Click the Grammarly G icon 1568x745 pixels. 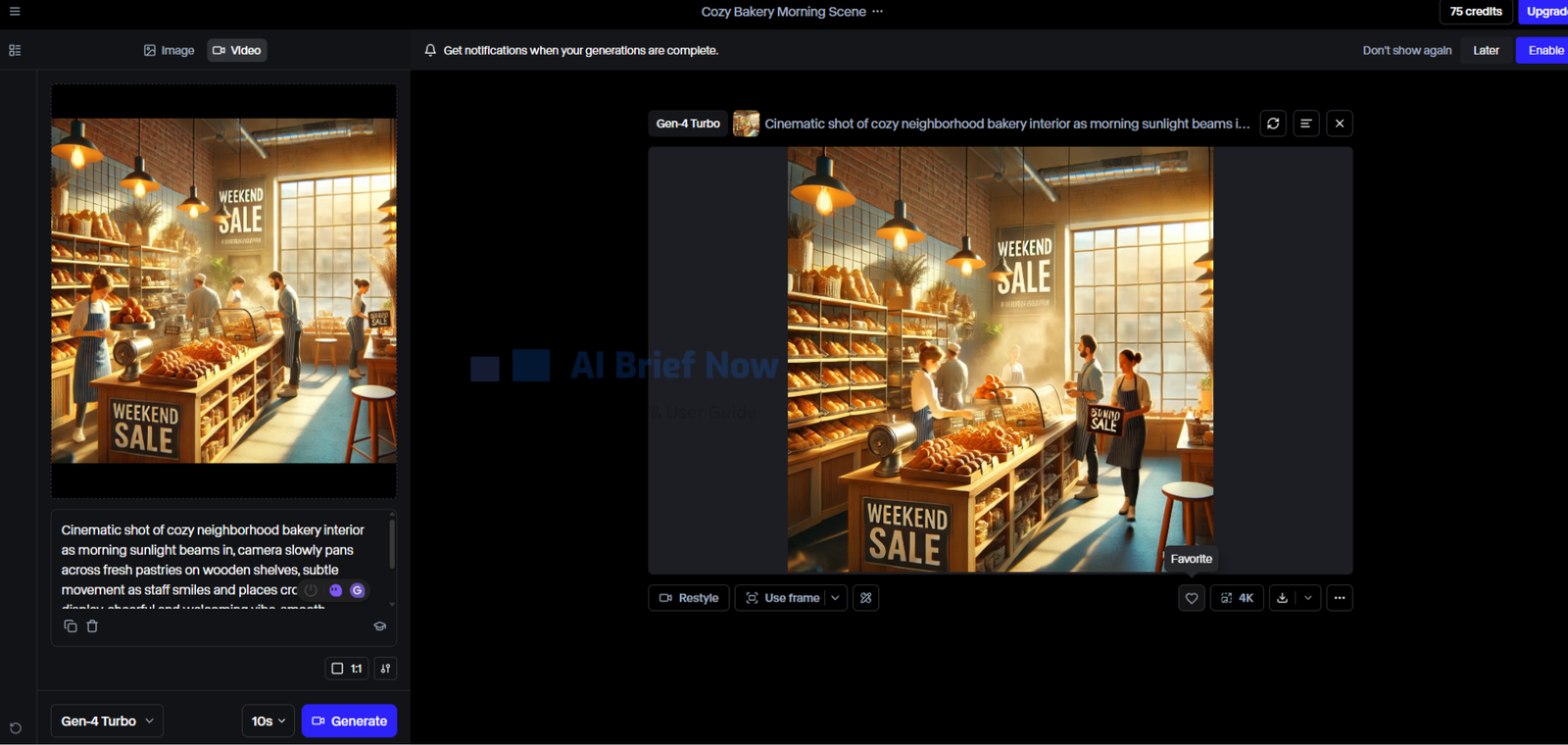click(x=358, y=590)
